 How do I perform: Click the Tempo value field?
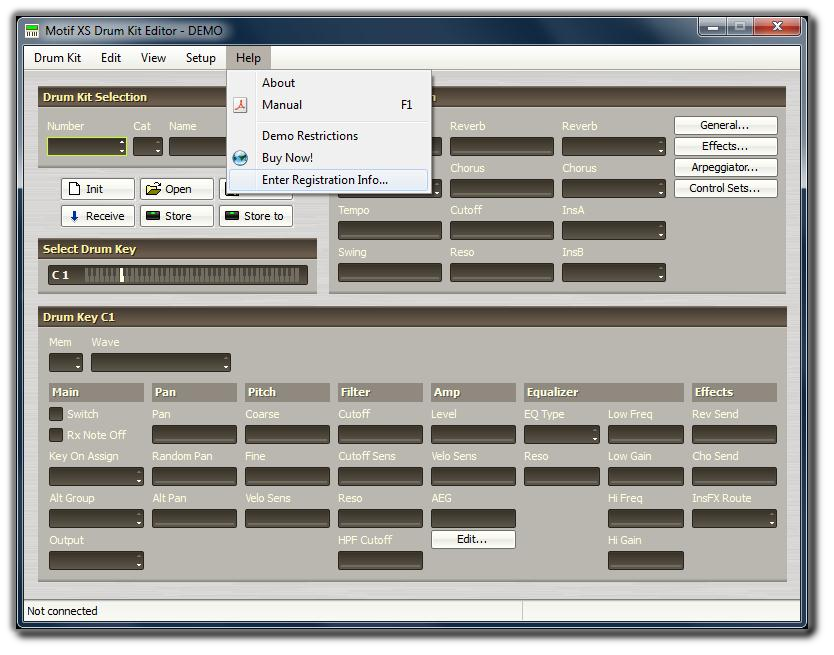[390, 230]
